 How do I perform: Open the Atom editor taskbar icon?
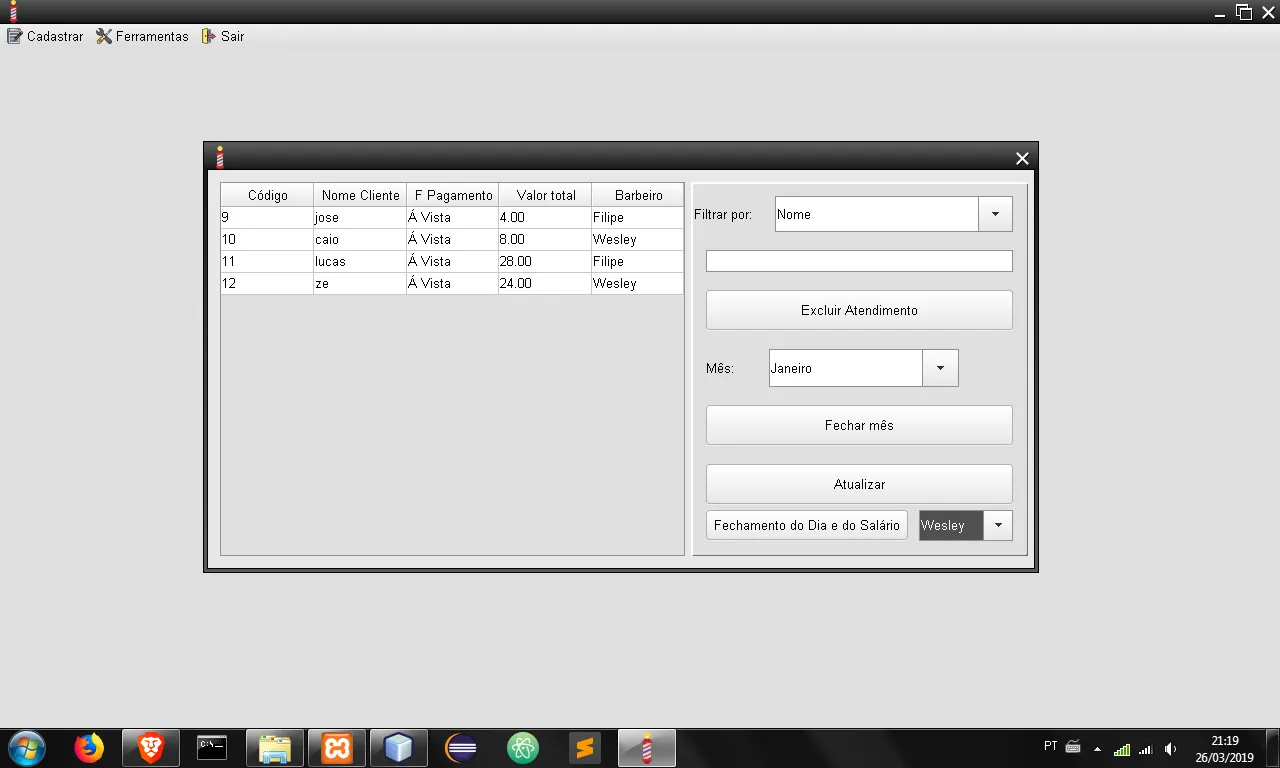[x=523, y=747]
